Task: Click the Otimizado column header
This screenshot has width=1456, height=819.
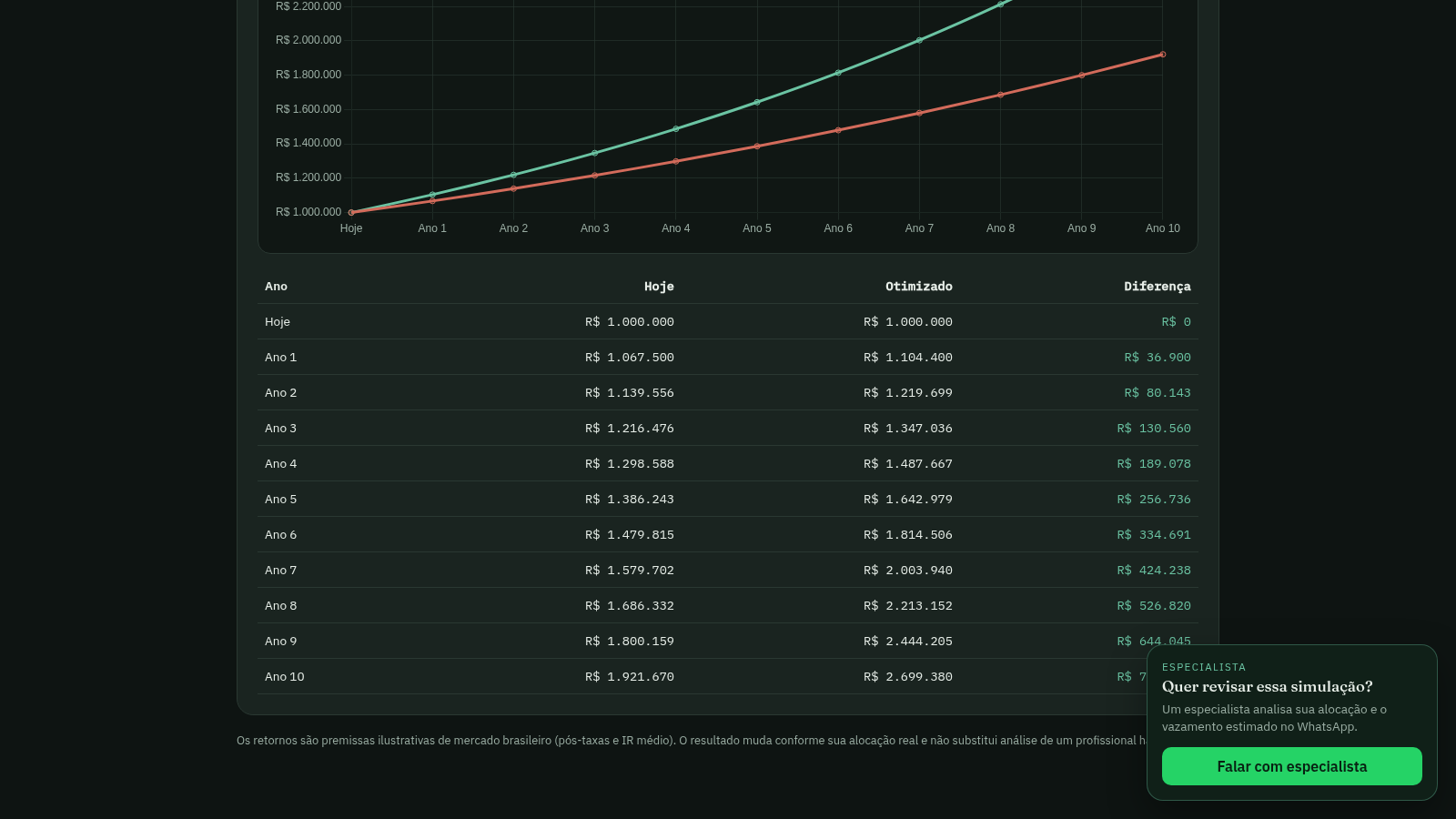Action: pos(919,286)
